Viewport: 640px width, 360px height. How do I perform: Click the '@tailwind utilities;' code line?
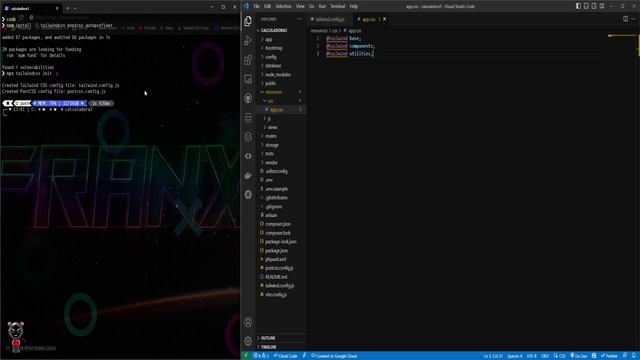(350, 53)
